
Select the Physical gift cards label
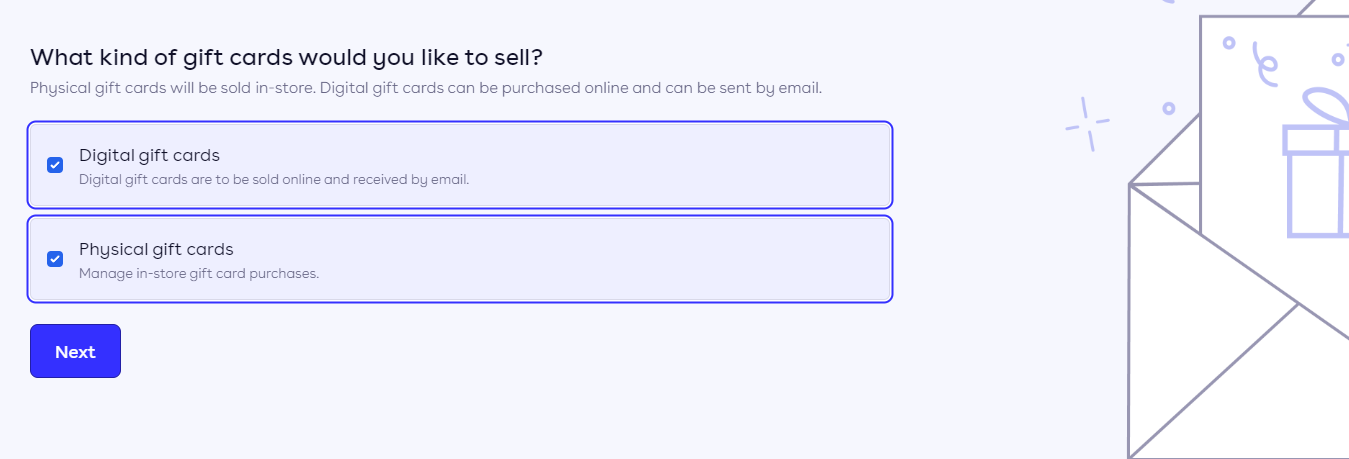click(x=156, y=249)
